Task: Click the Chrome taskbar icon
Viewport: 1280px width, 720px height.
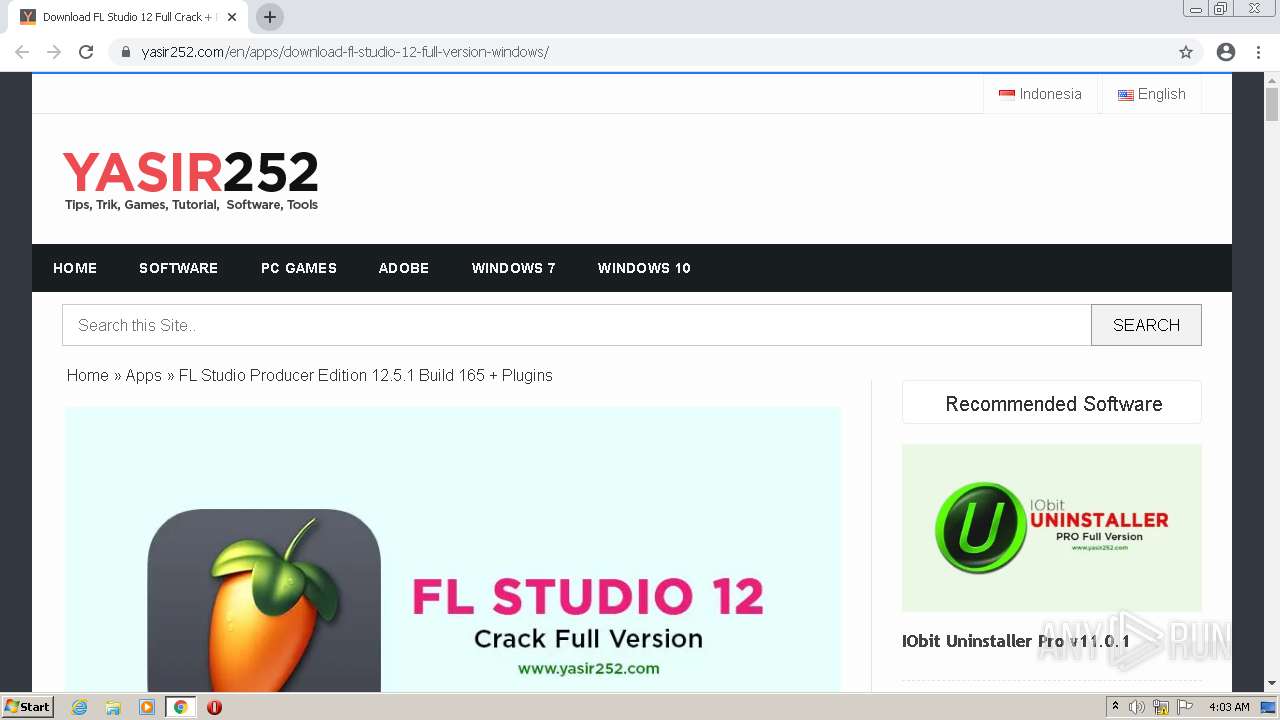Action: 180,707
